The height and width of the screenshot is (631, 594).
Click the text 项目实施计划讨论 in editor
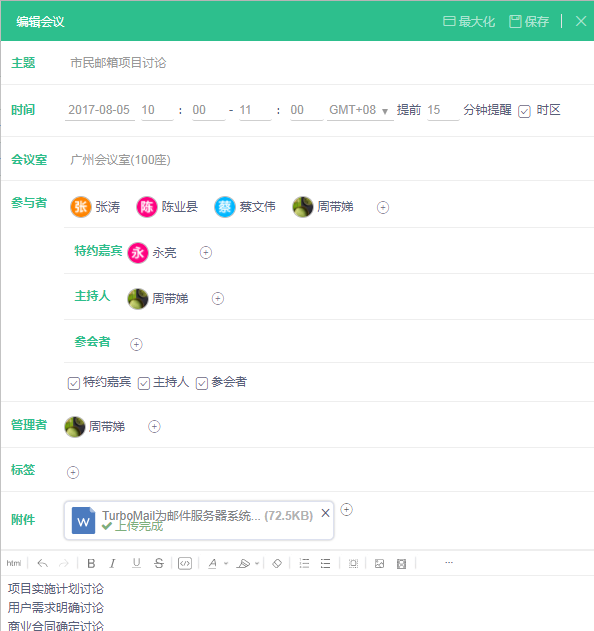coord(56,589)
